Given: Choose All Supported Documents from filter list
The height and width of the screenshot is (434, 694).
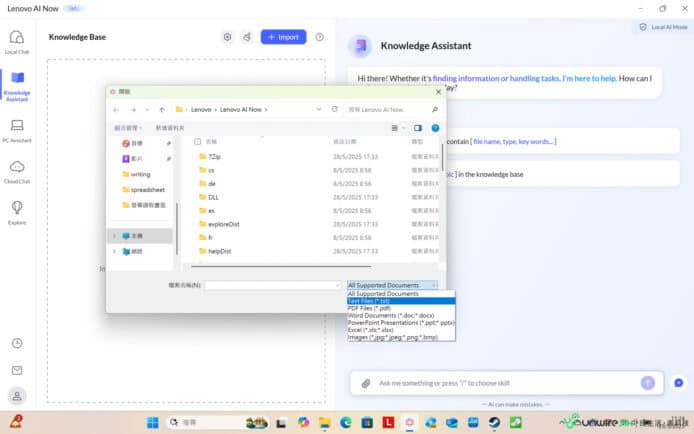Looking at the screenshot, I should pos(401,294).
